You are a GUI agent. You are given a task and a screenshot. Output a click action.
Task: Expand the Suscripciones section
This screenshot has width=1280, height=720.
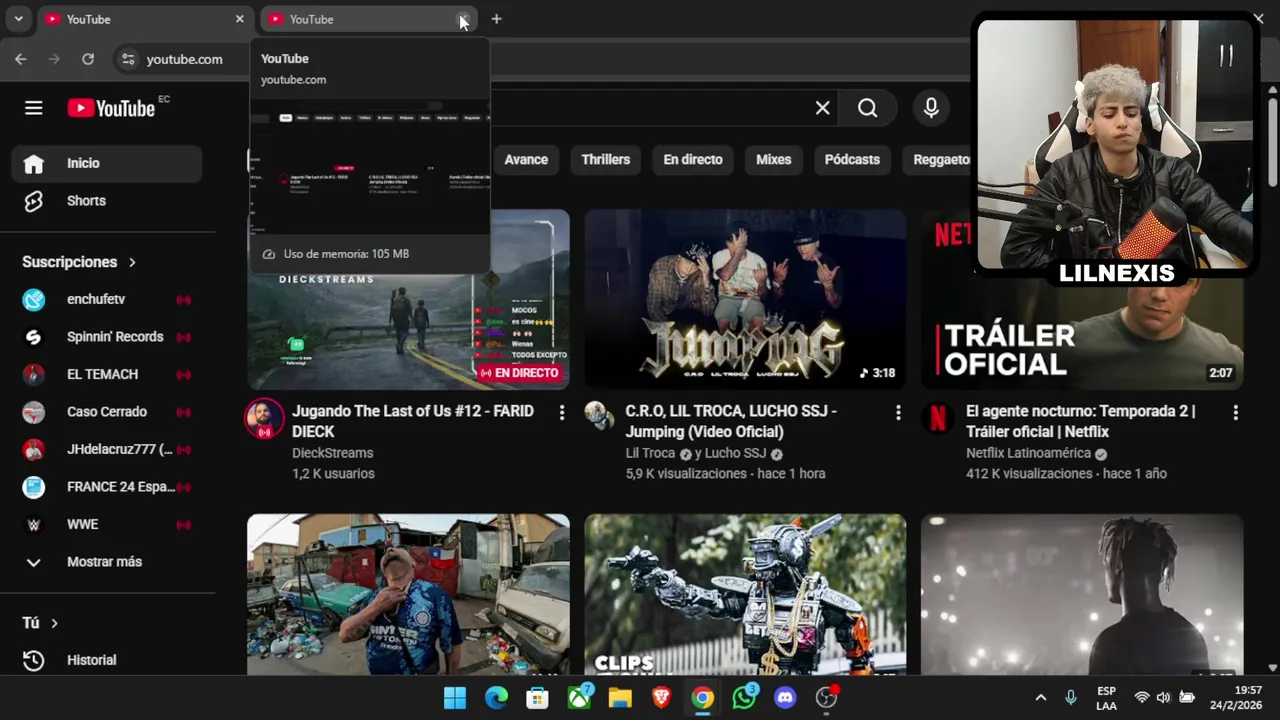point(79,262)
